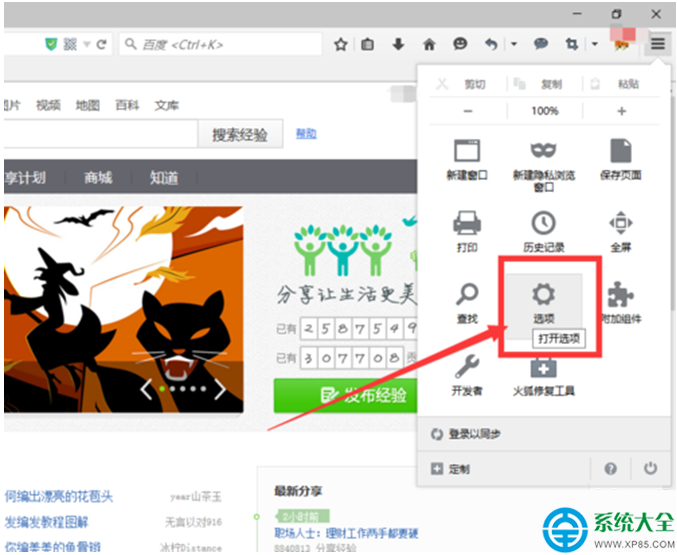Screen dimensions: 677x555
Task: Click 查找 magnifier find icon
Action: [467, 295]
